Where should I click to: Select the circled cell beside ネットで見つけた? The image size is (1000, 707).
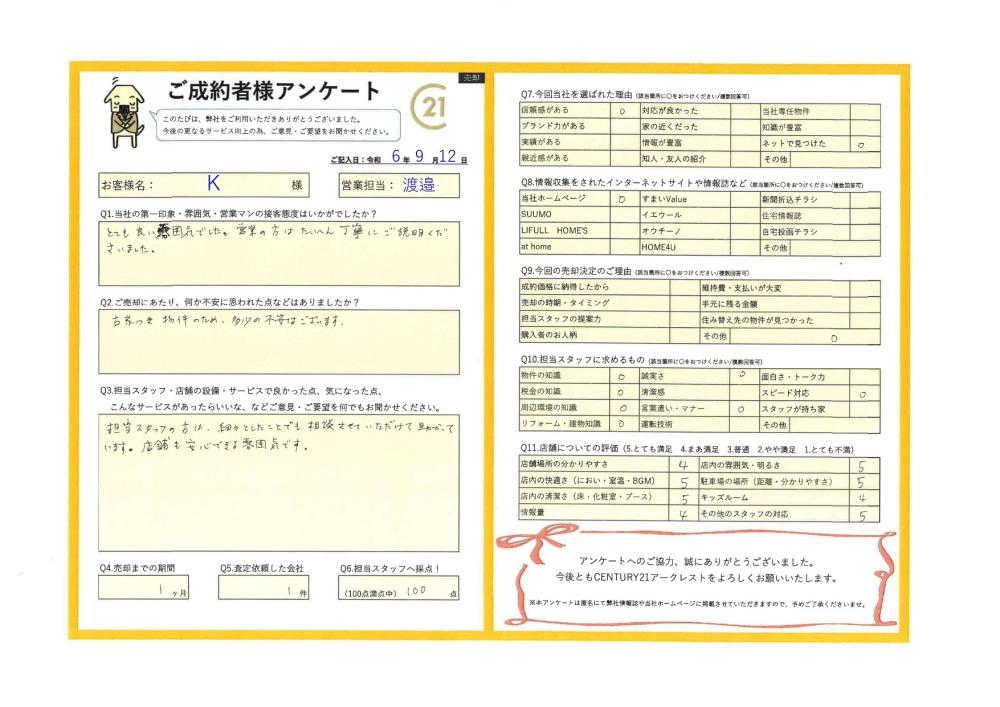[x=865, y=144]
